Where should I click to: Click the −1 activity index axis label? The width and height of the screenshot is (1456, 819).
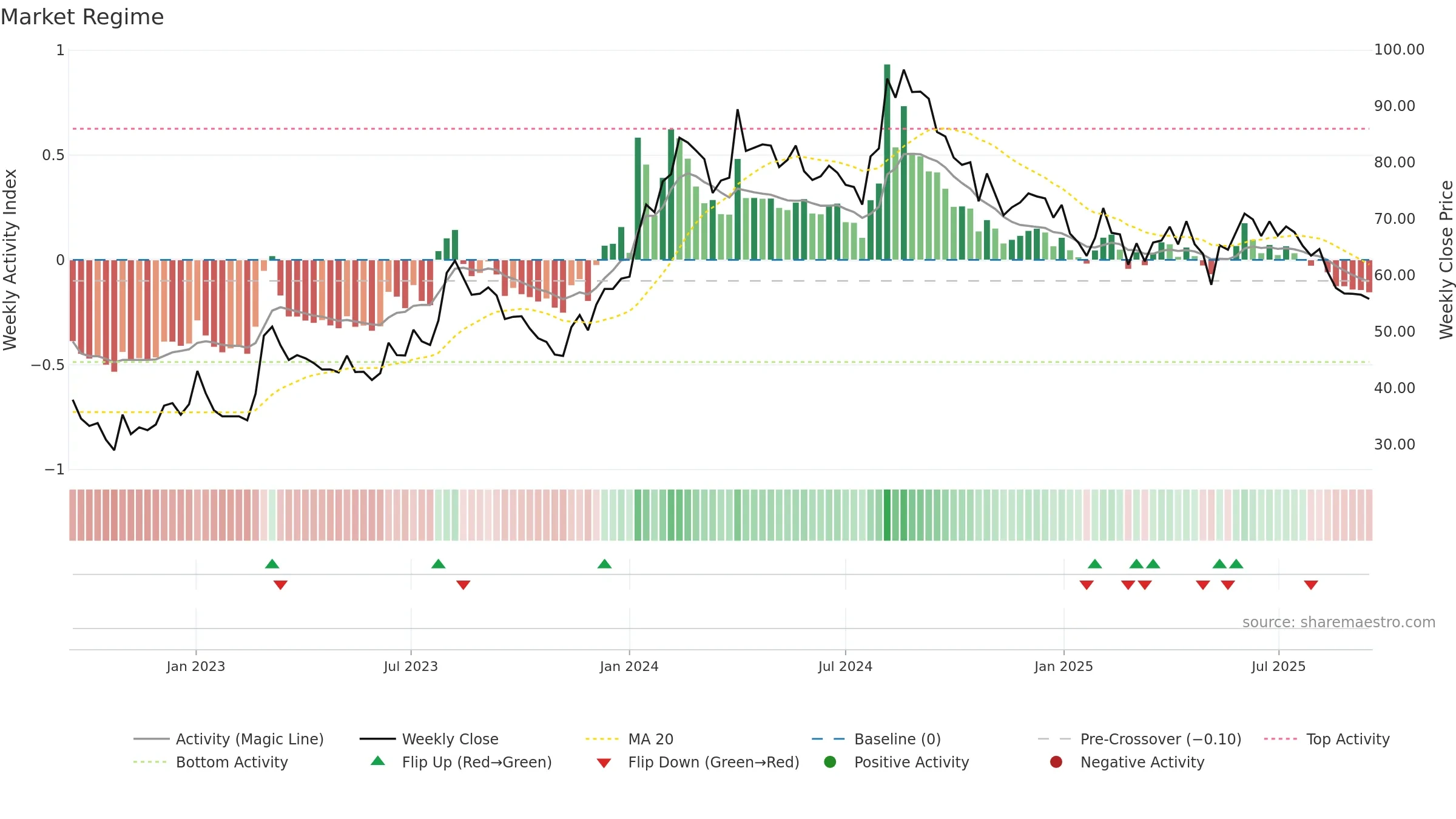[x=54, y=470]
